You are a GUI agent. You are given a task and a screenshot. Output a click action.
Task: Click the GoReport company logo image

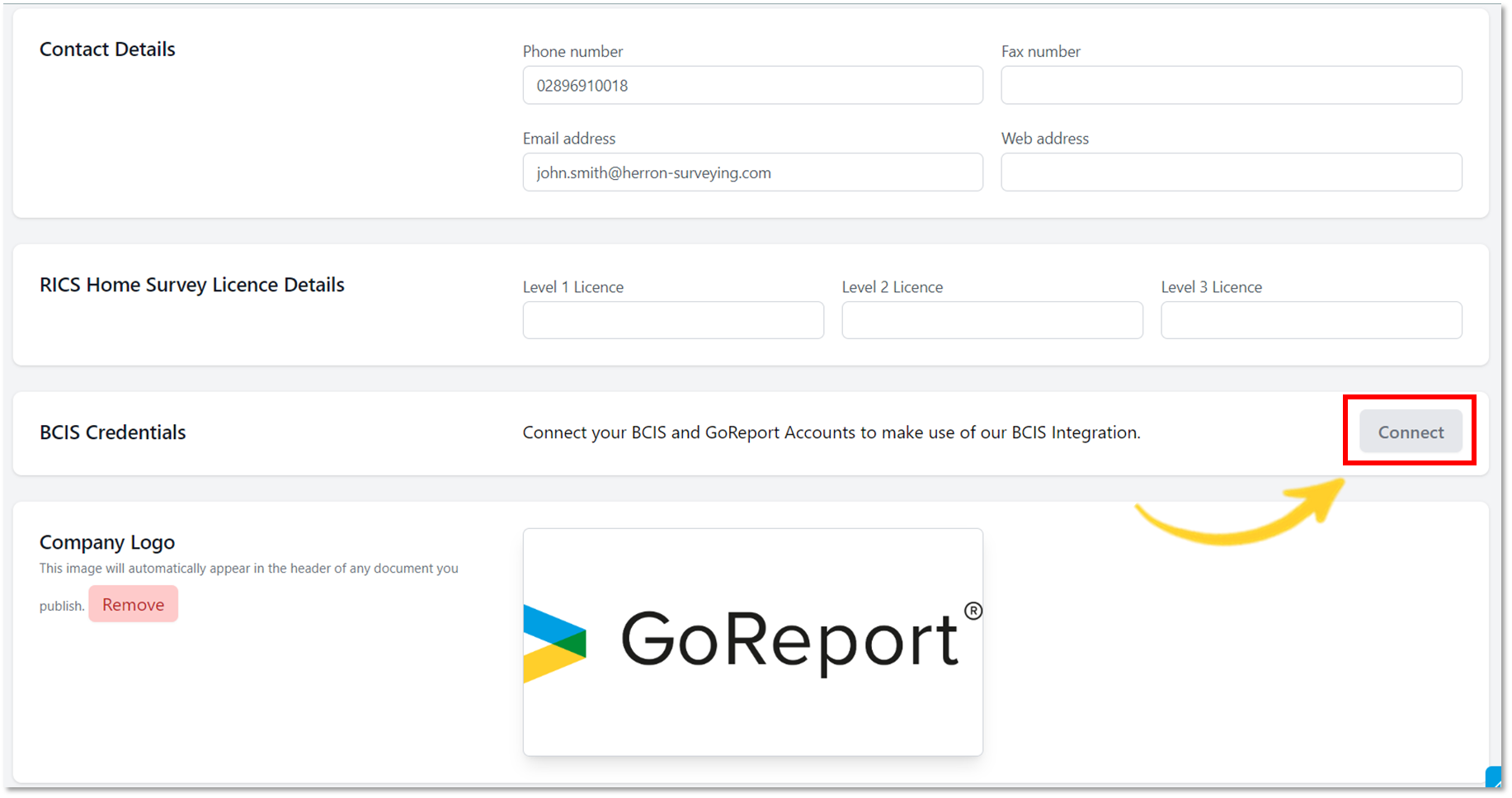click(752, 642)
